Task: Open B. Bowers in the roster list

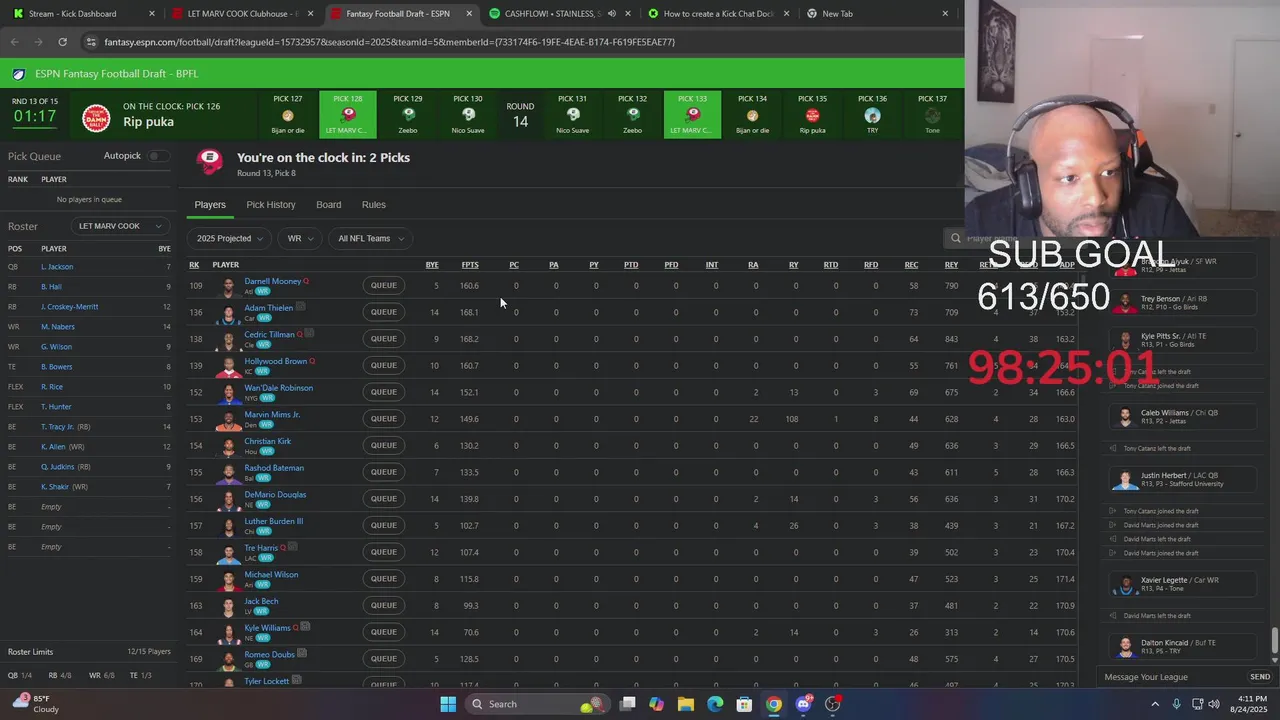Action: pos(57,367)
